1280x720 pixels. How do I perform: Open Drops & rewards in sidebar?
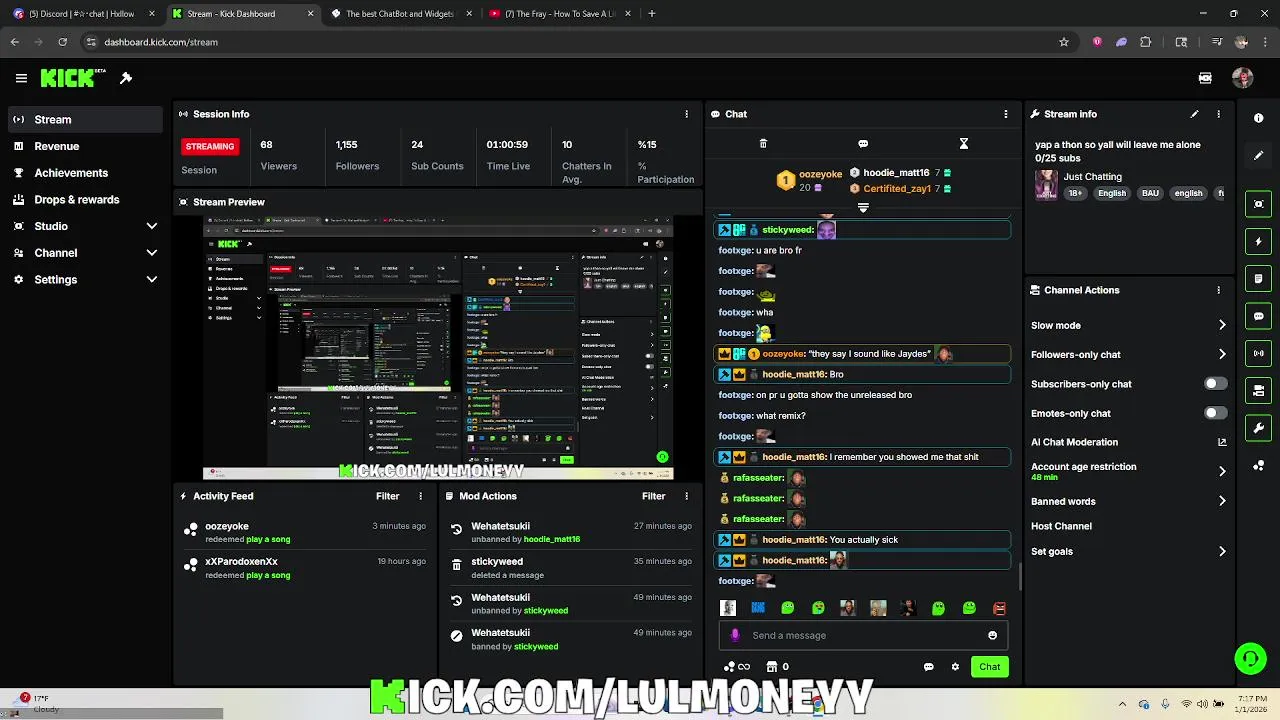(85, 199)
